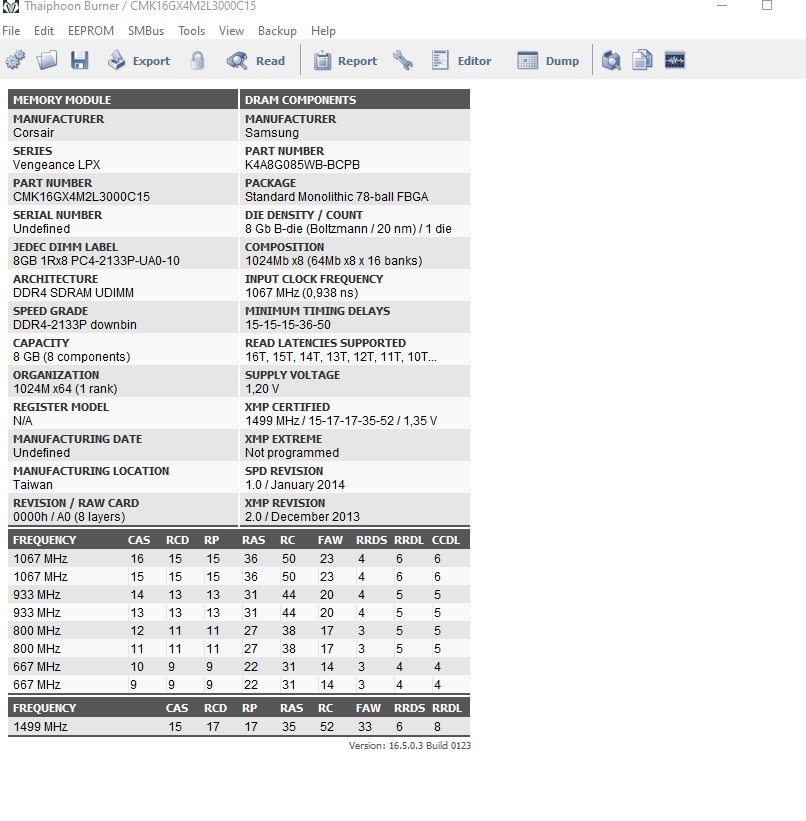Click composition 1024Mb x8 value

334,261
